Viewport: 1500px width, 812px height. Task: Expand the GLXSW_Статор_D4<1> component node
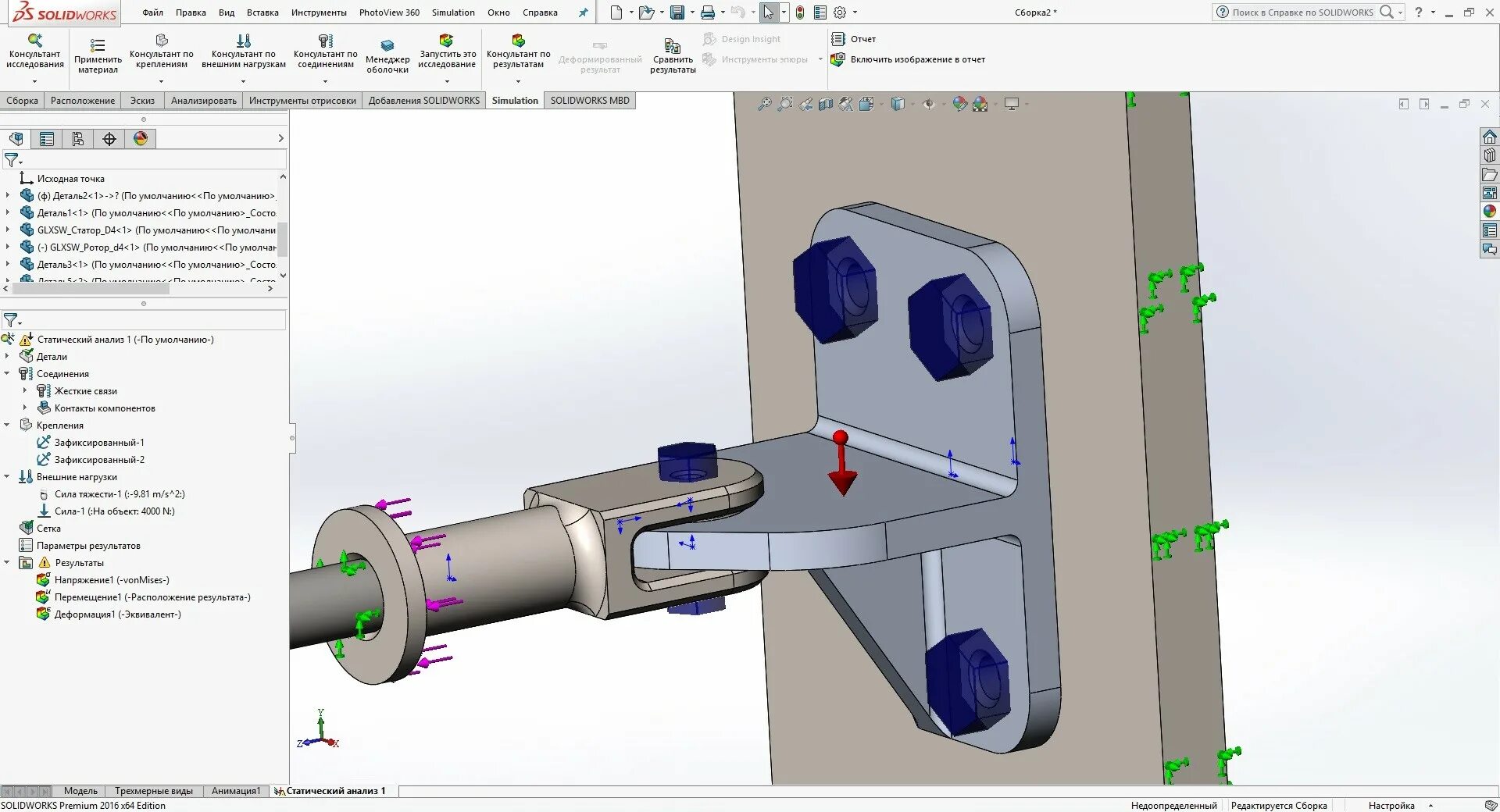8,230
